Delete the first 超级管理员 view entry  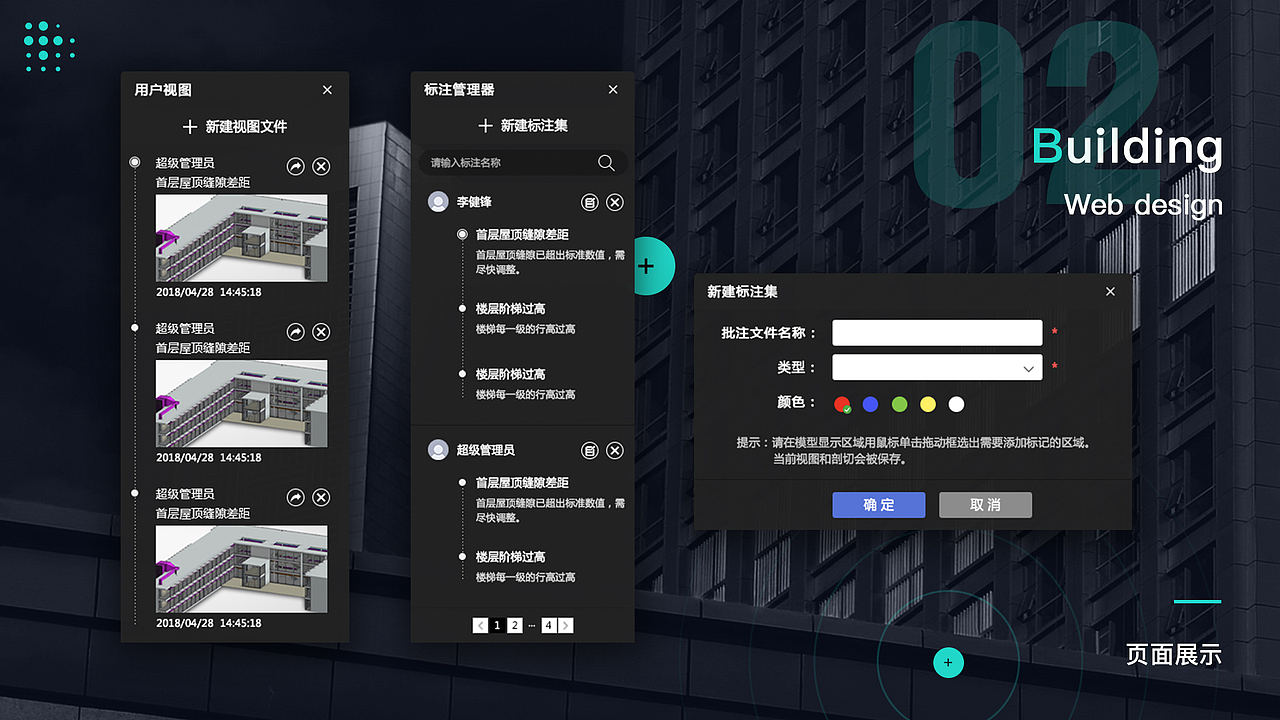321,166
